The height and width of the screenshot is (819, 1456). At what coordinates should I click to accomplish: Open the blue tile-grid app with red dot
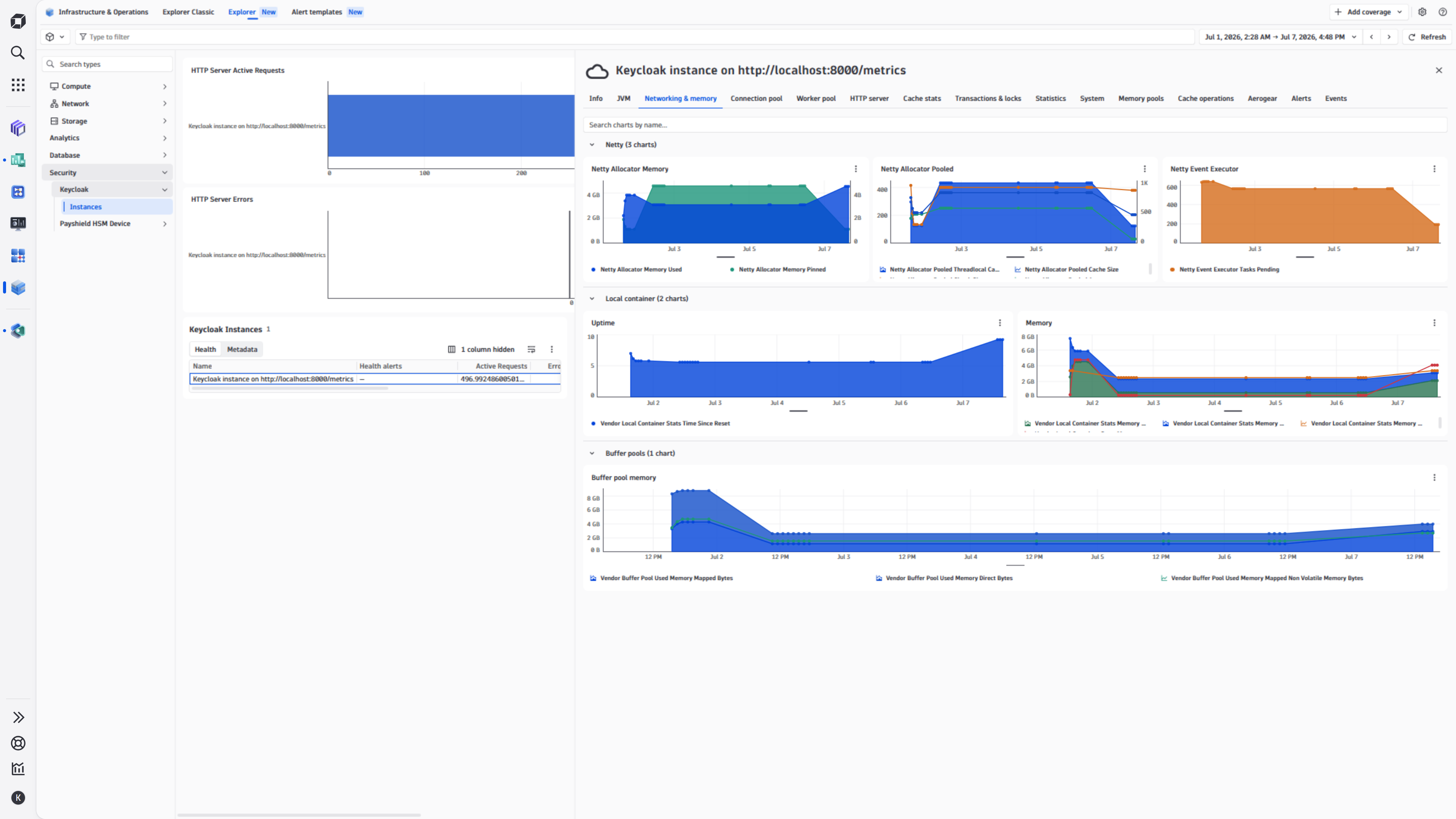[18, 256]
